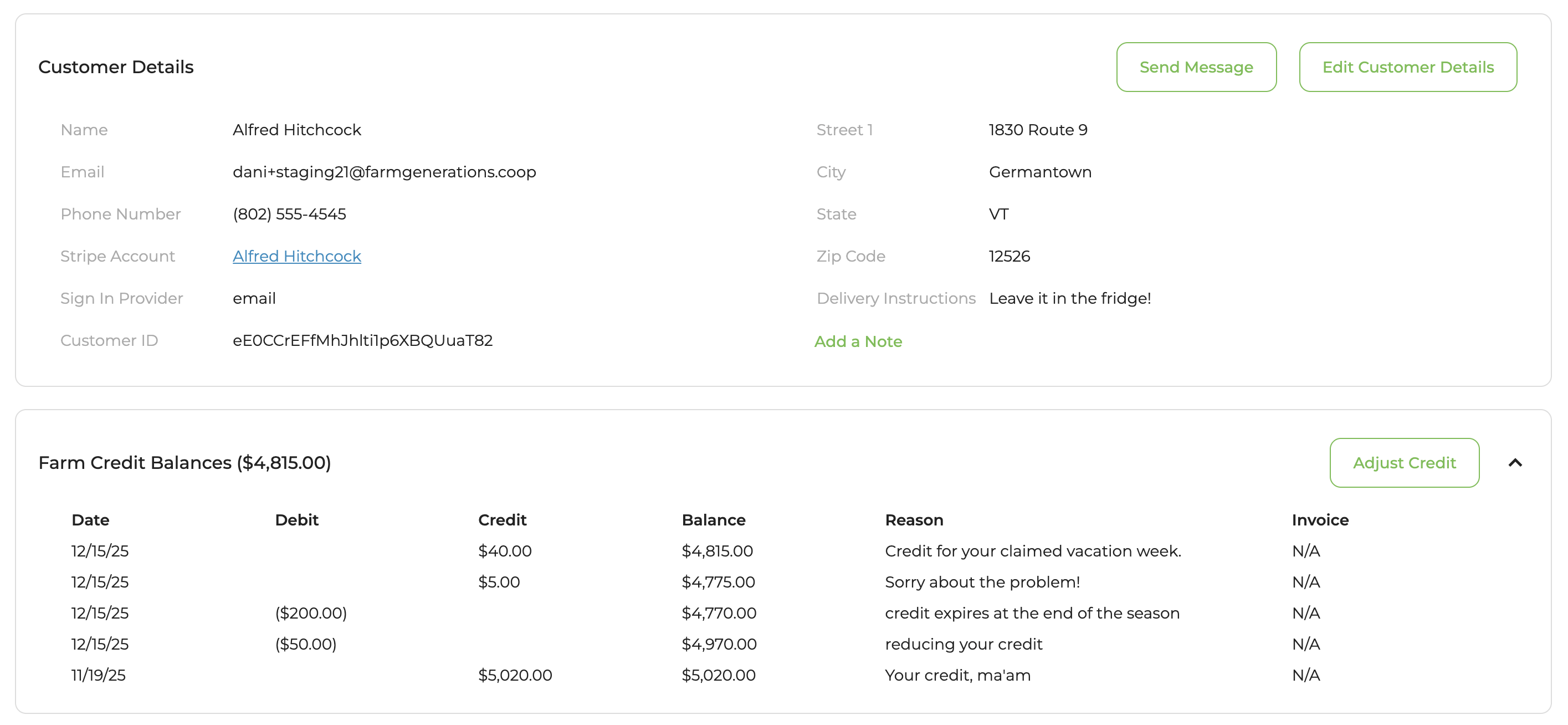Click the 11/19/25 credit row
This screenshot has height=725, width=1568.
[98, 675]
